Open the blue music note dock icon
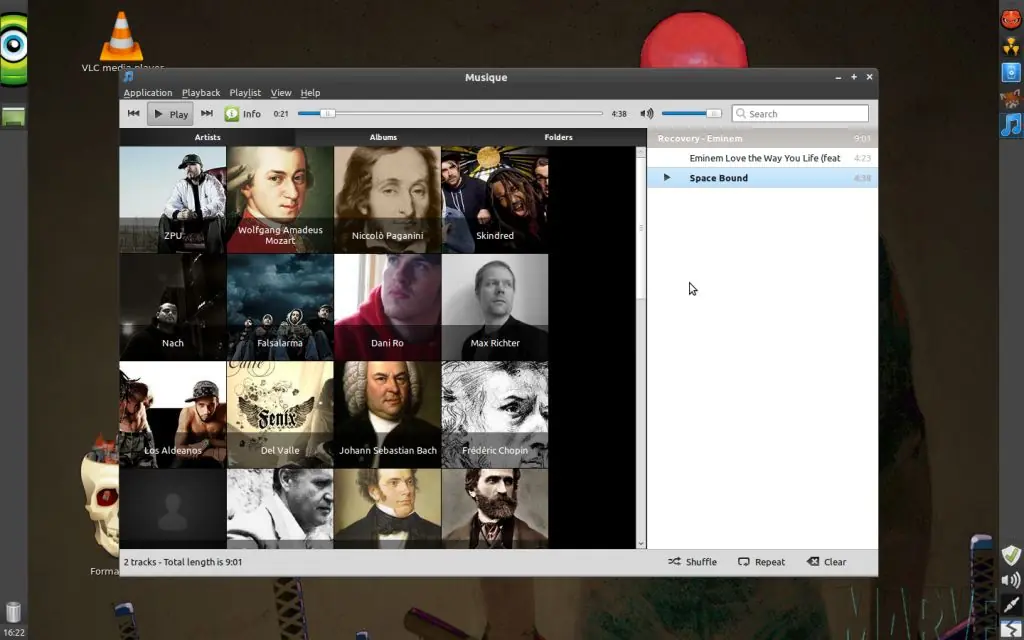Image resolution: width=1024 pixels, height=640 pixels. pos(1011,125)
